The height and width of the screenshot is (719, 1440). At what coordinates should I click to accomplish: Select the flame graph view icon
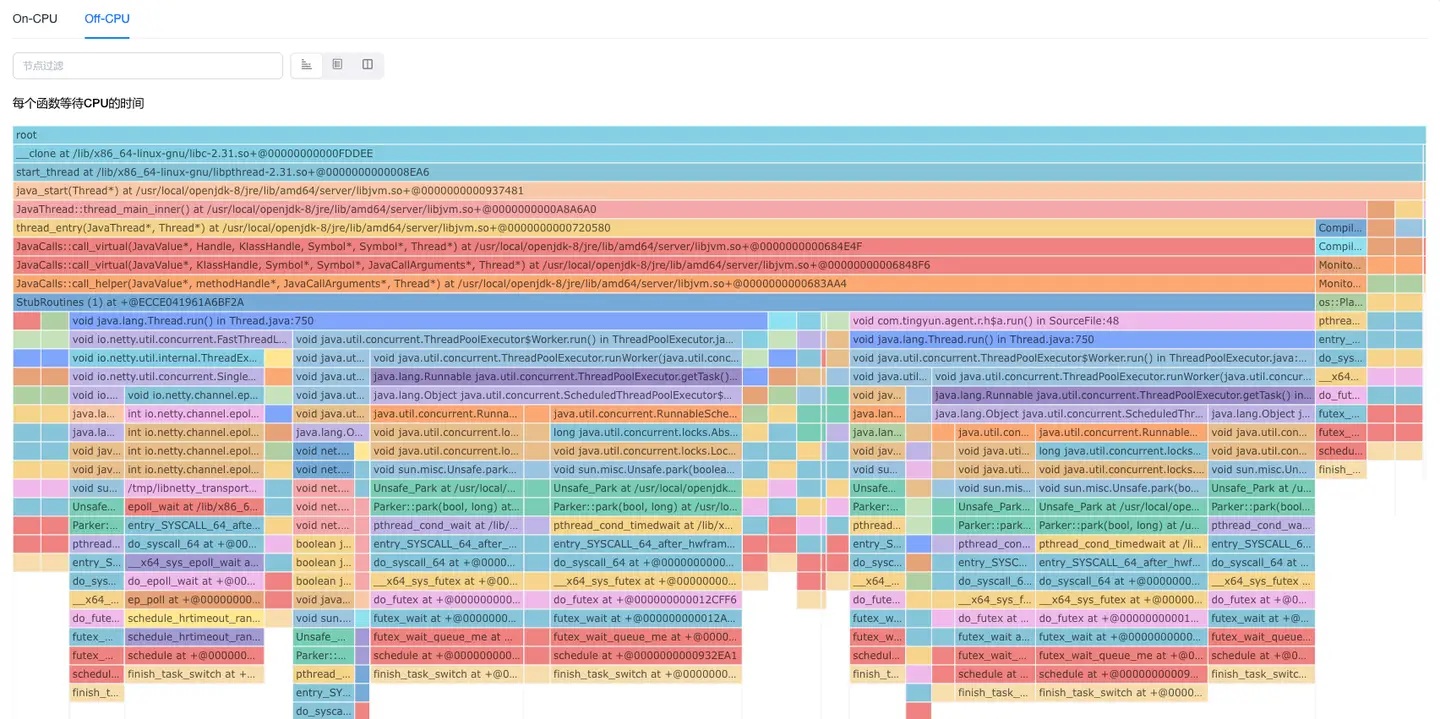click(307, 65)
